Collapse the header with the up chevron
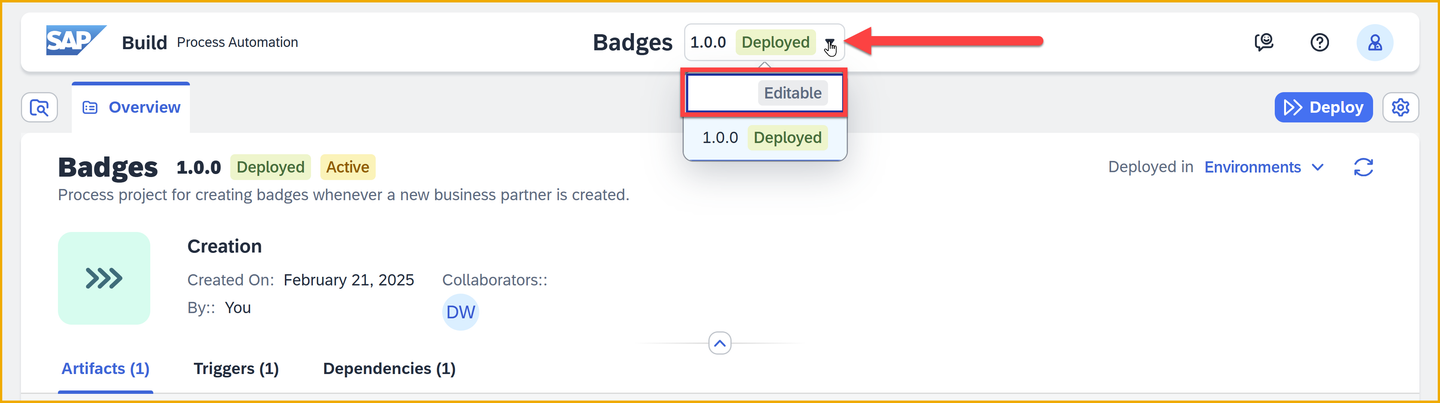The width and height of the screenshot is (1440, 403). [720, 343]
